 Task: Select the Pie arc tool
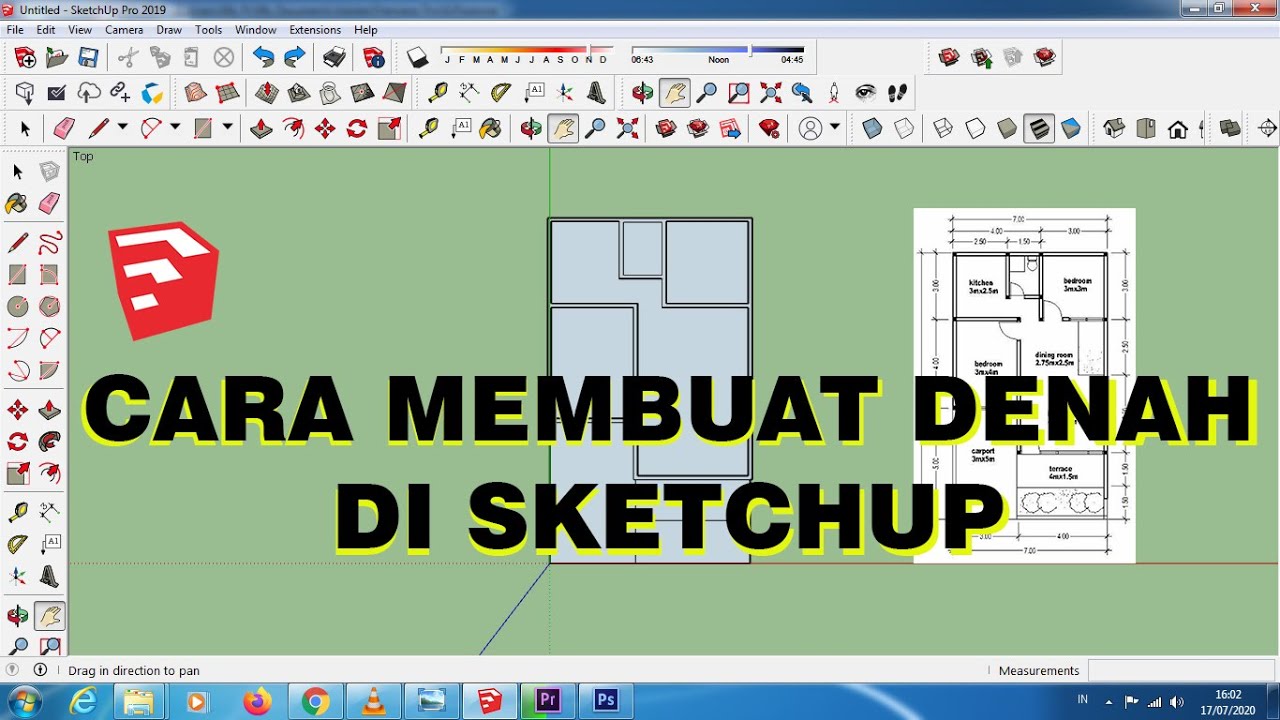pyautogui.click(x=50, y=370)
